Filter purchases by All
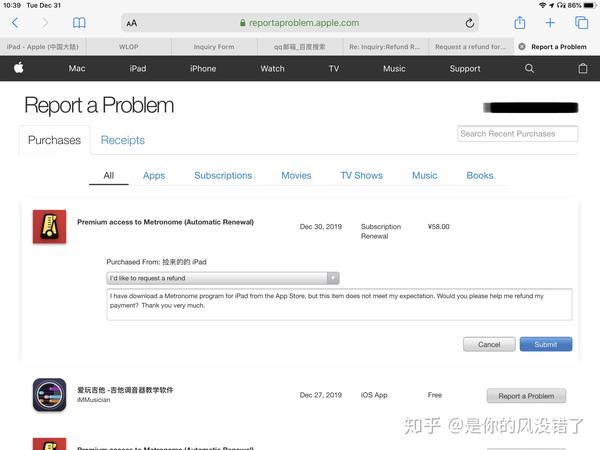Image resolution: width=600 pixels, height=450 pixels. pos(109,175)
